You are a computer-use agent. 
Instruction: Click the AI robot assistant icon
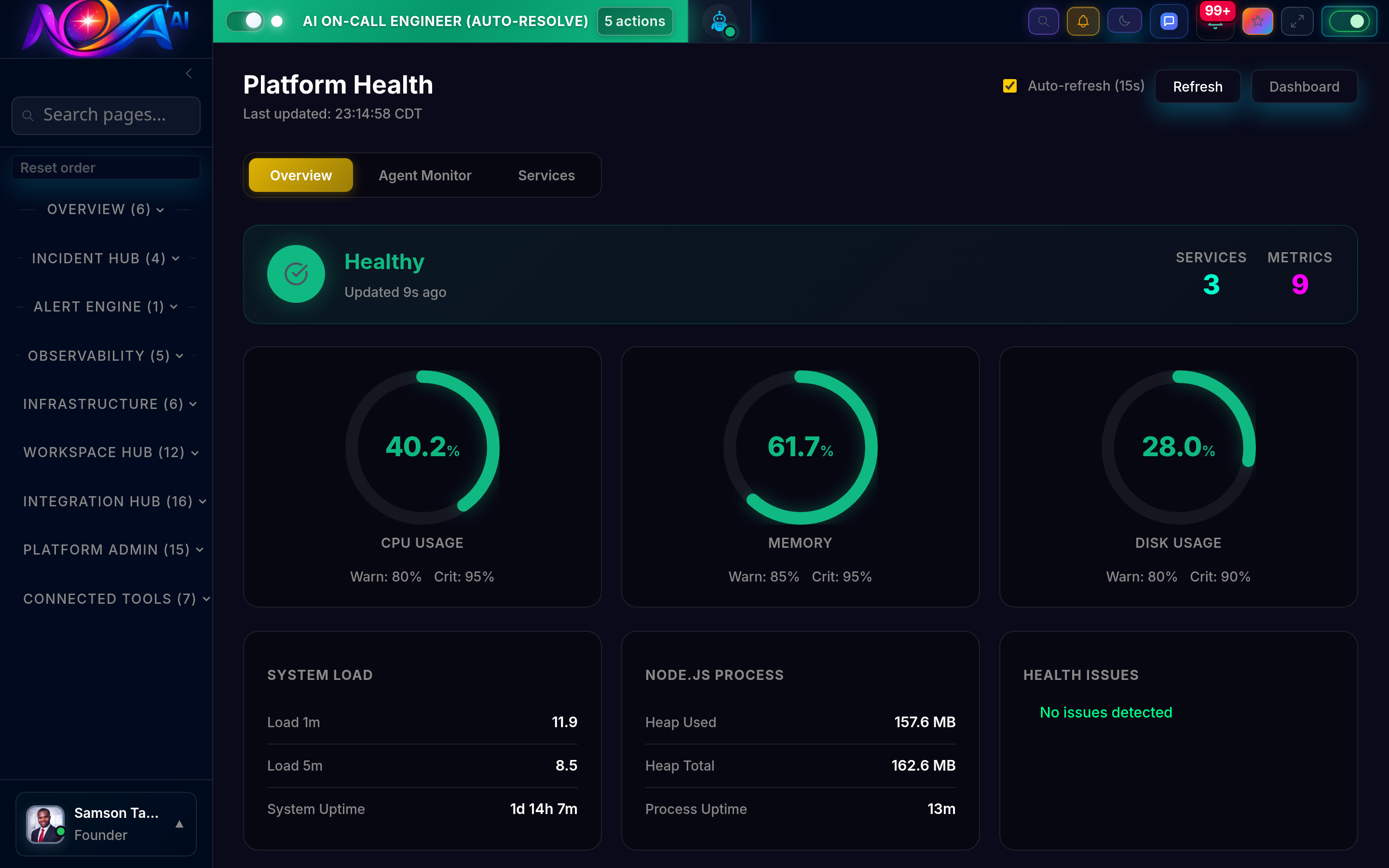click(719, 21)
